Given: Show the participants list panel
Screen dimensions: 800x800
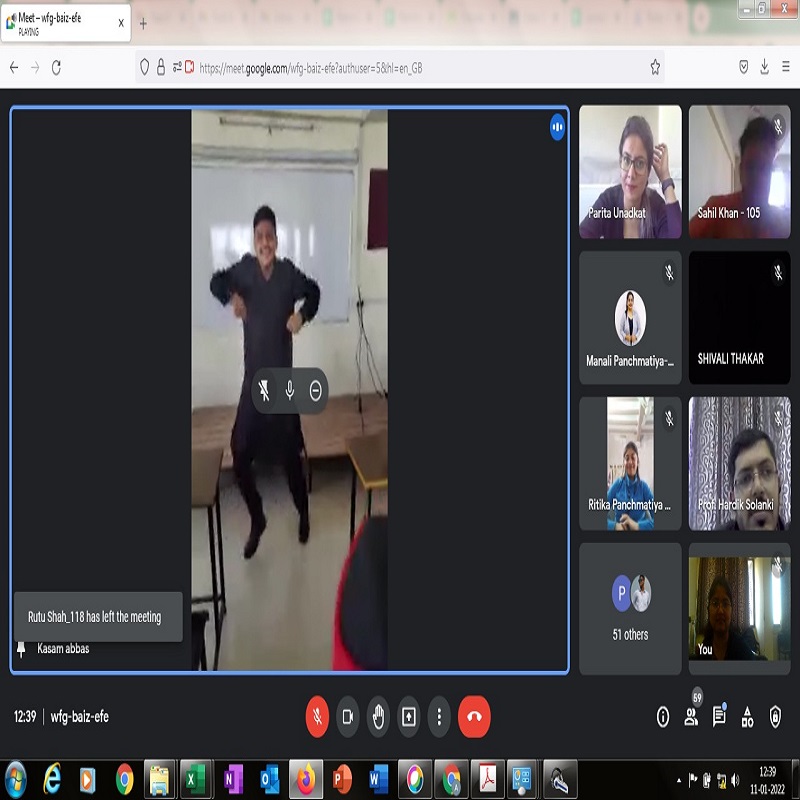Looking at the screenshot, I should 691,717.
